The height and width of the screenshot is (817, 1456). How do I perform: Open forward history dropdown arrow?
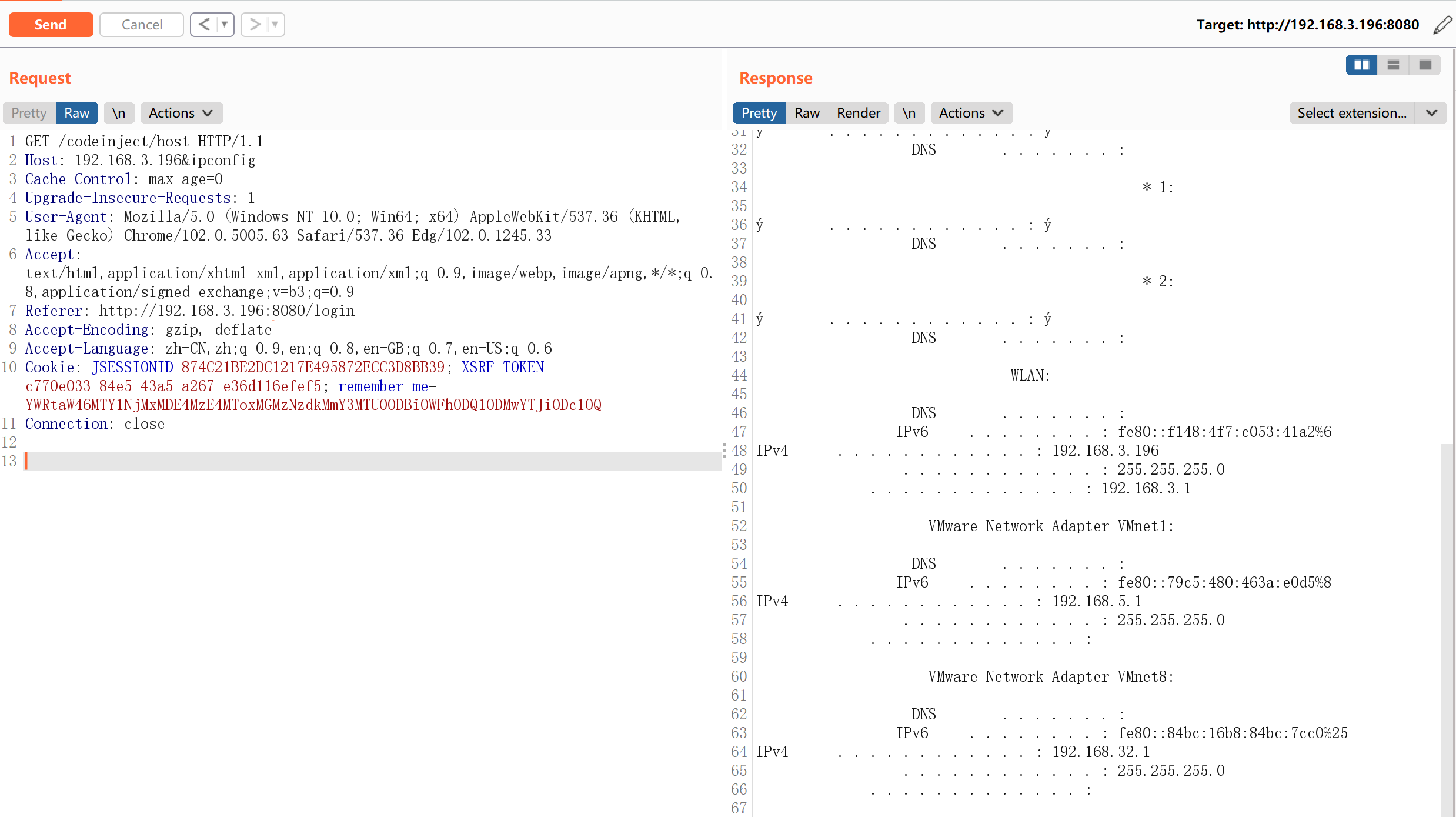point(275,25)
